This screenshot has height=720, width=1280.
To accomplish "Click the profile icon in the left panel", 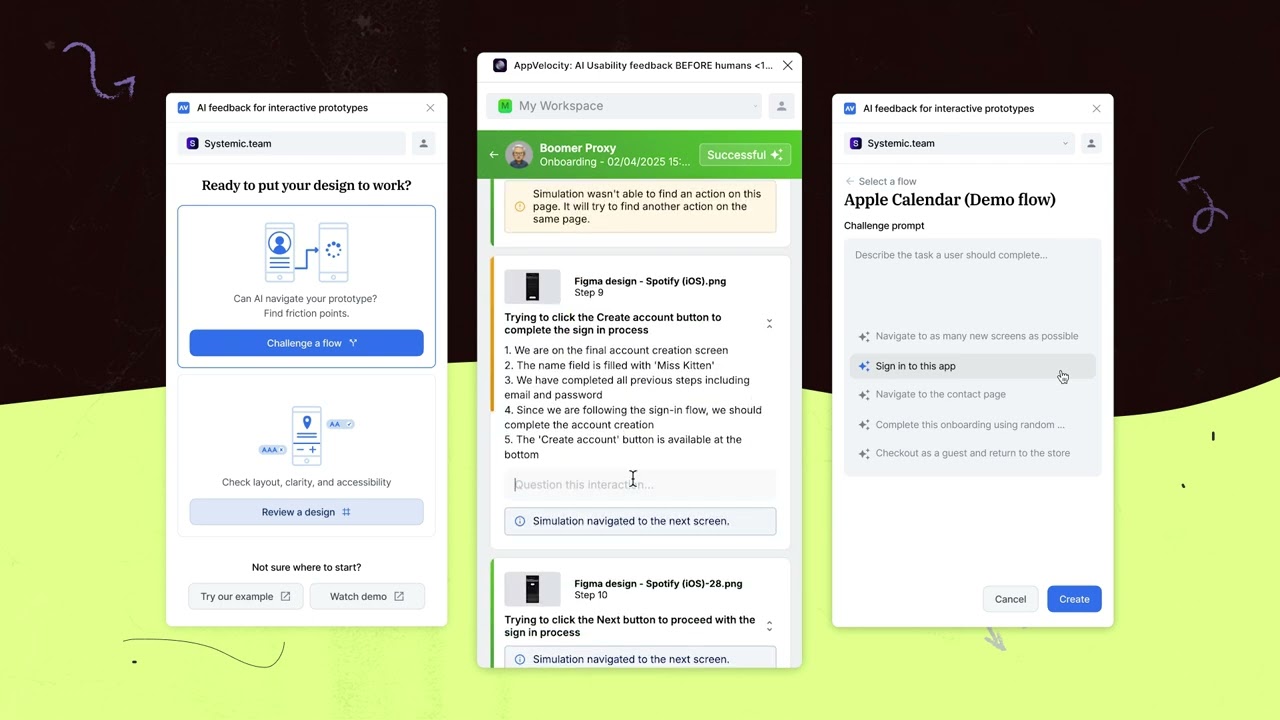I will tap(424, 144).
